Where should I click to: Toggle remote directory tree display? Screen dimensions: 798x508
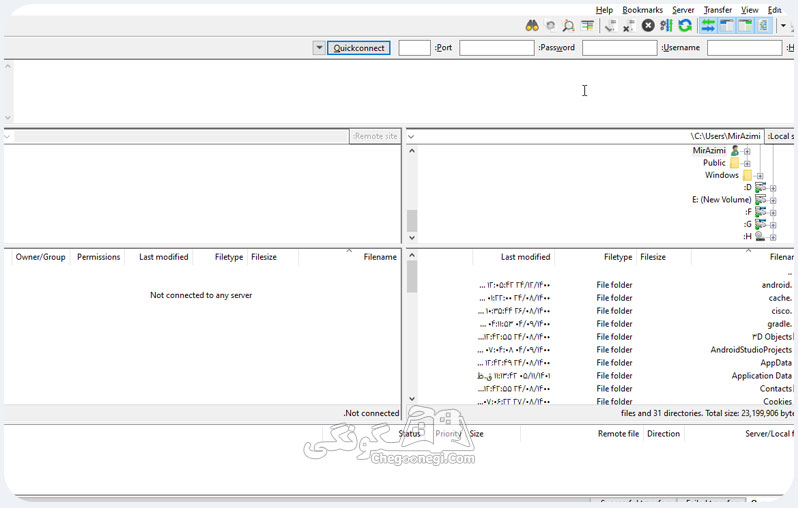pyautogui.click(x=727, y=25)
